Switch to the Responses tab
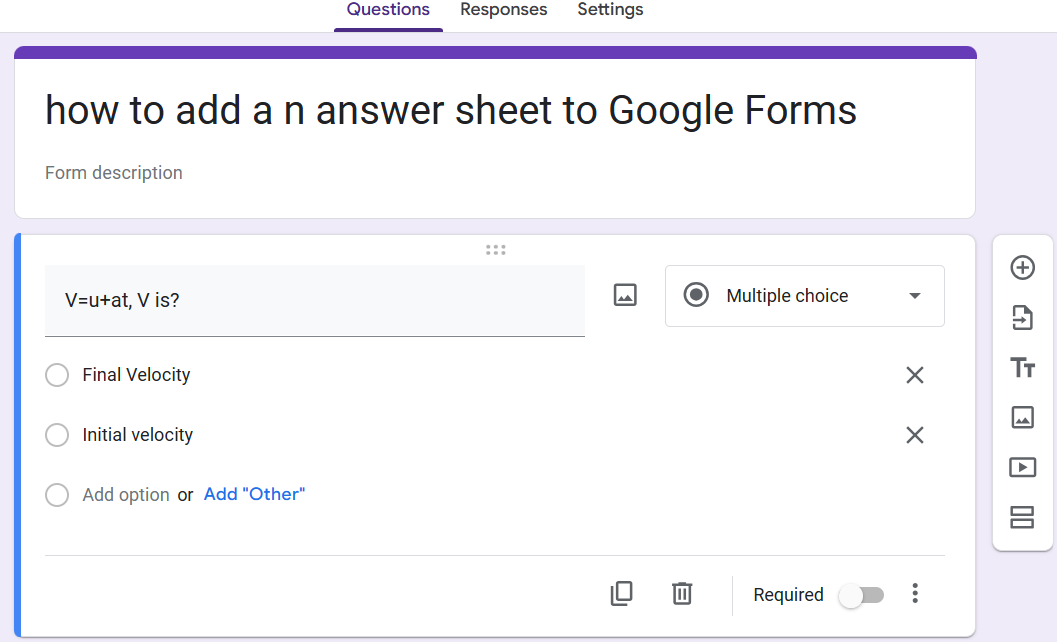The width and height of the screenshot is (1057, 642). (503, 10)
